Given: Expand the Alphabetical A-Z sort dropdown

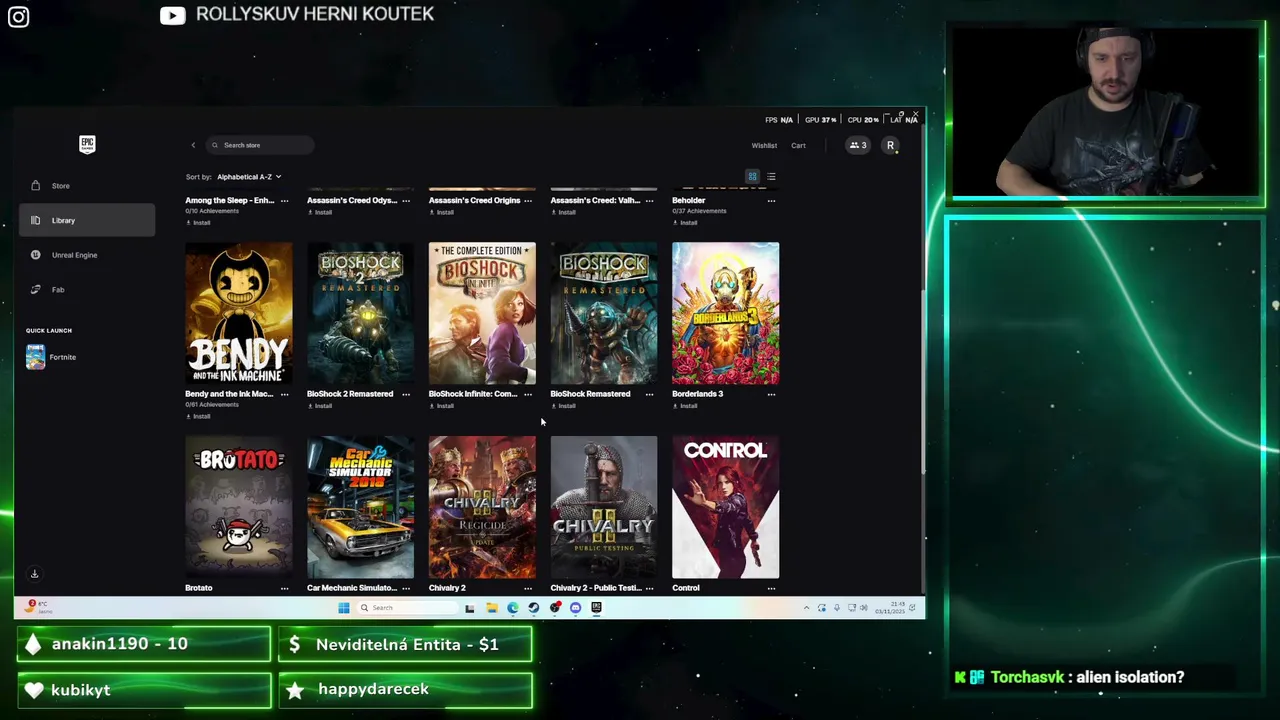Looking at the screenshot, I should point(249,177).
